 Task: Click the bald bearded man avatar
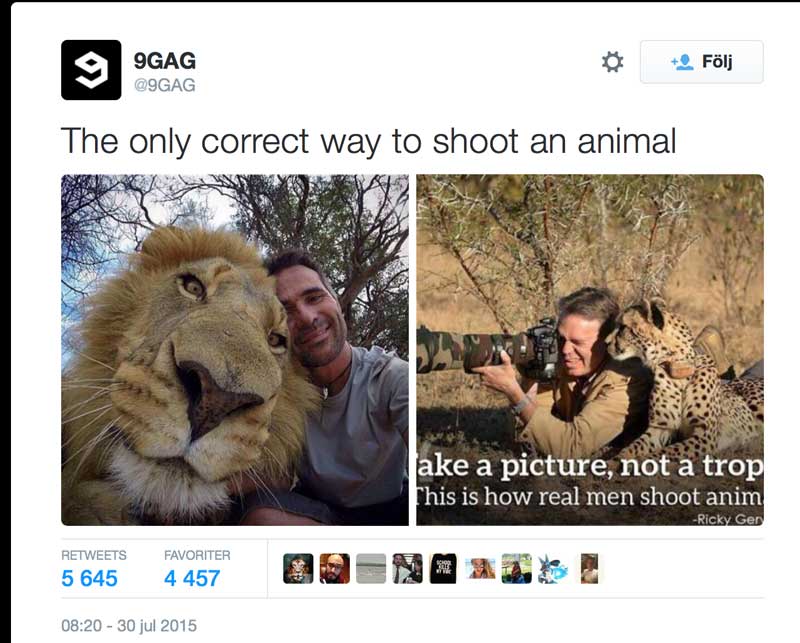tap(334, 568)
